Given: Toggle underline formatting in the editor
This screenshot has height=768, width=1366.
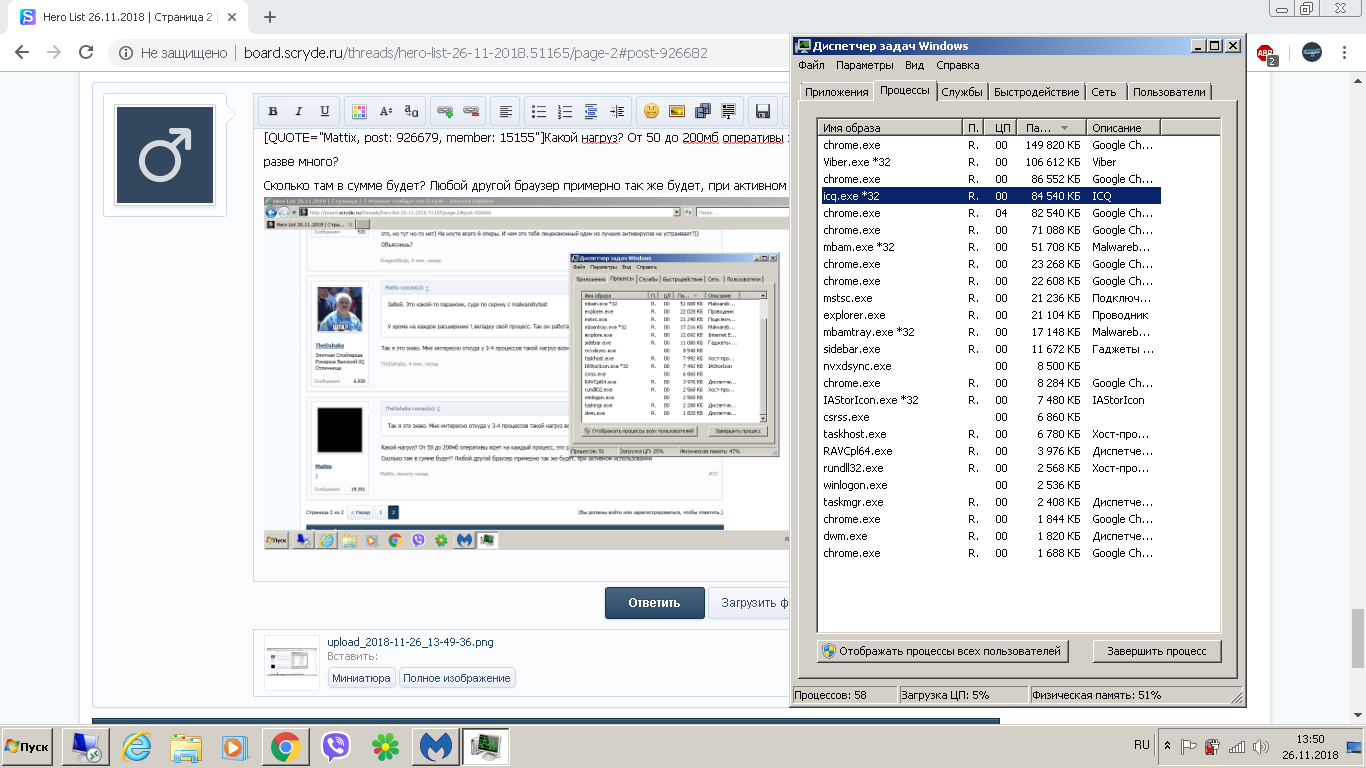Looking at the screenshot, I should 324,111.
